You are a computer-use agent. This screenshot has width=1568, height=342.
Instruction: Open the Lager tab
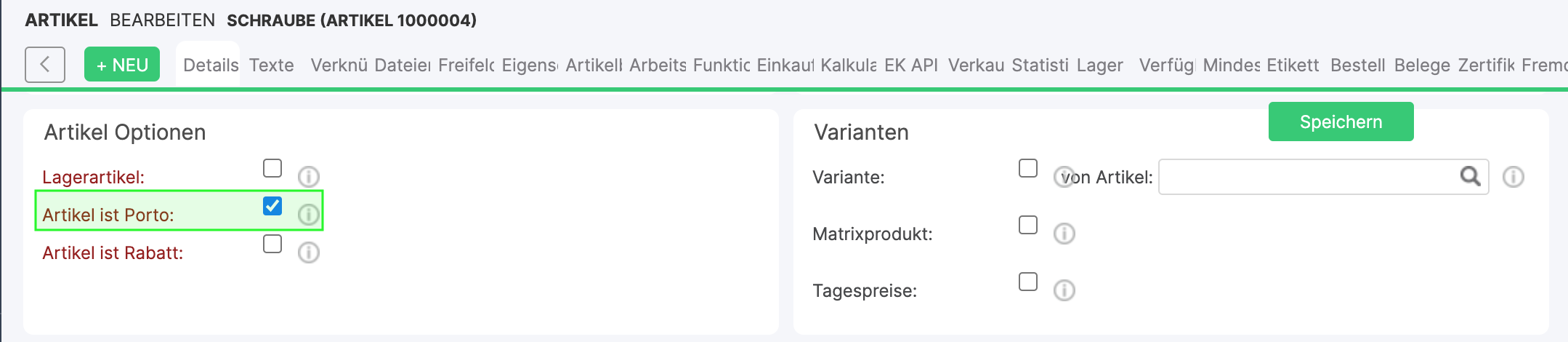pos(1100,65)
